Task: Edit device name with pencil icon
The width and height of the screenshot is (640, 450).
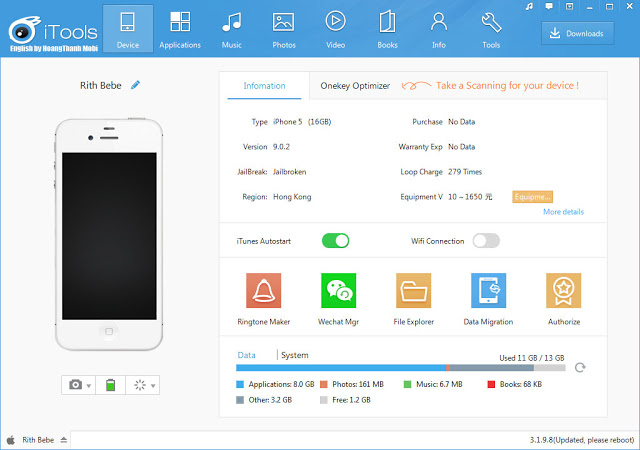Action: tap(135, 85)
